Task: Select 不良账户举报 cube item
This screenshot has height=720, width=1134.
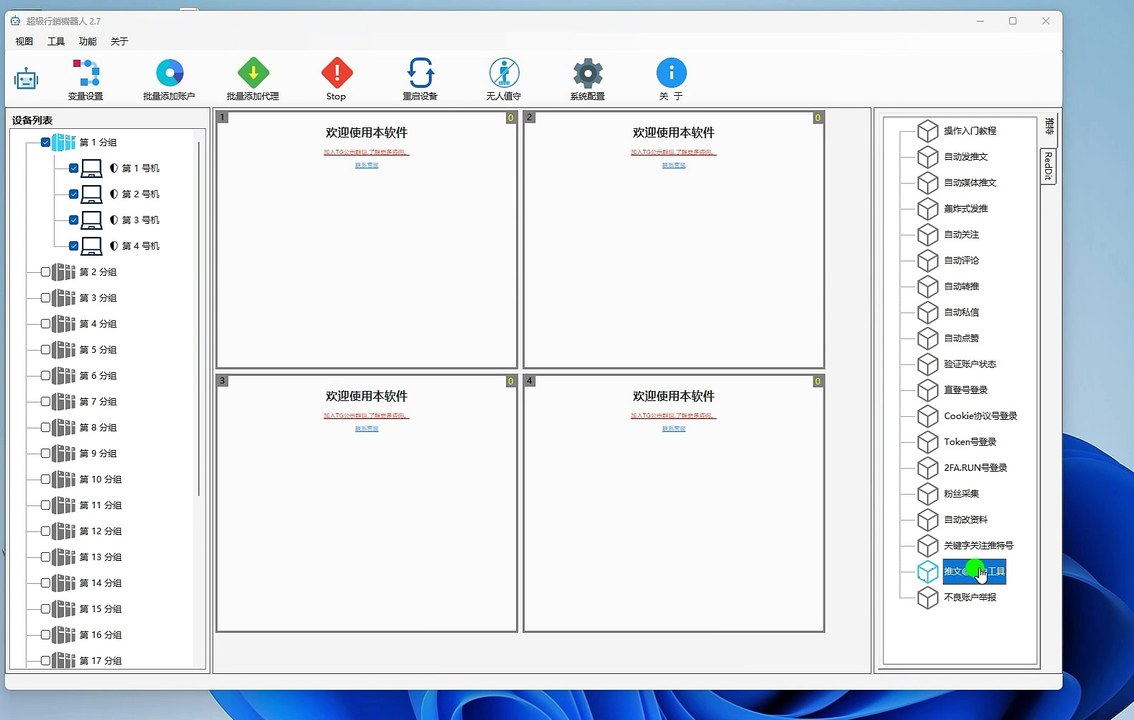Action: coord(957,597)
